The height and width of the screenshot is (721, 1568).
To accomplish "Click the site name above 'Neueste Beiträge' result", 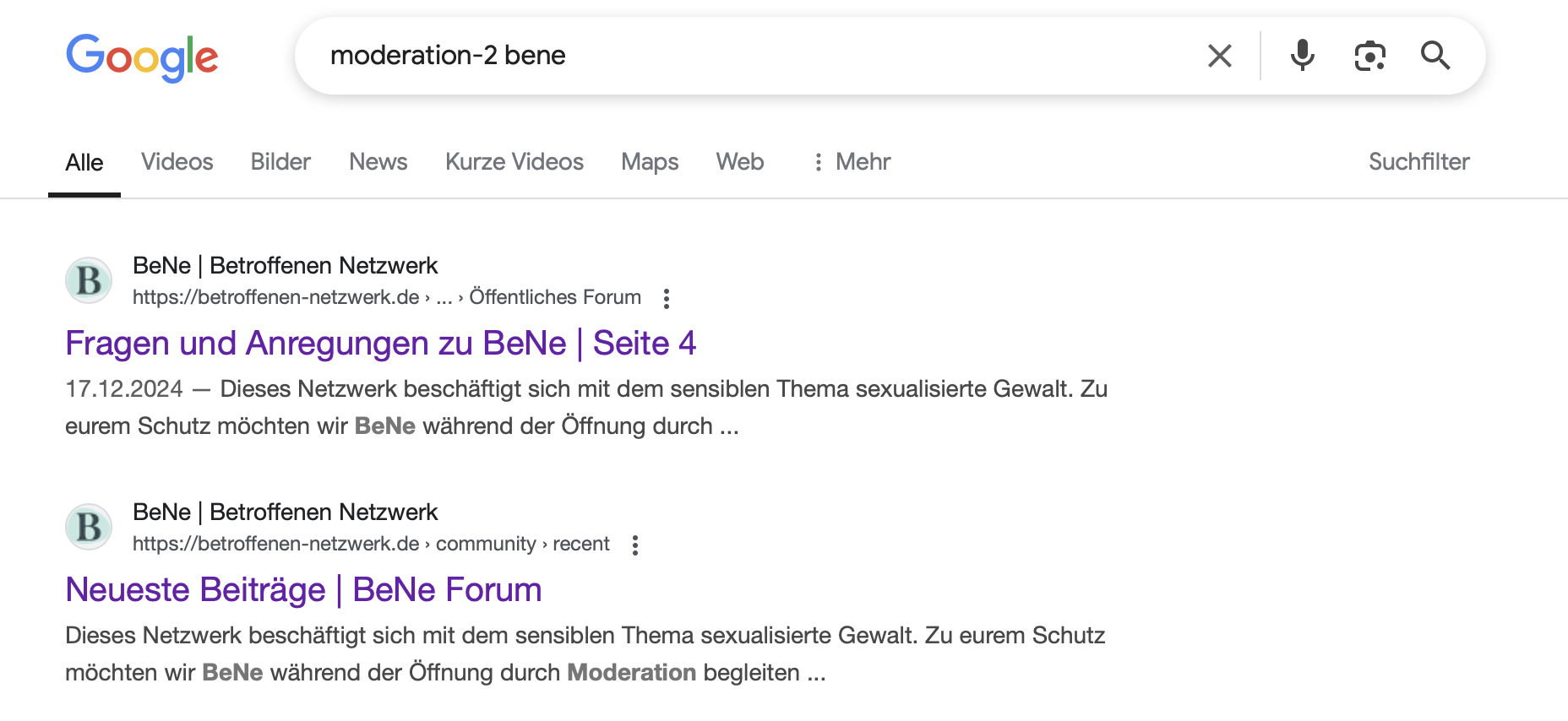I will [x=286, y=512].
